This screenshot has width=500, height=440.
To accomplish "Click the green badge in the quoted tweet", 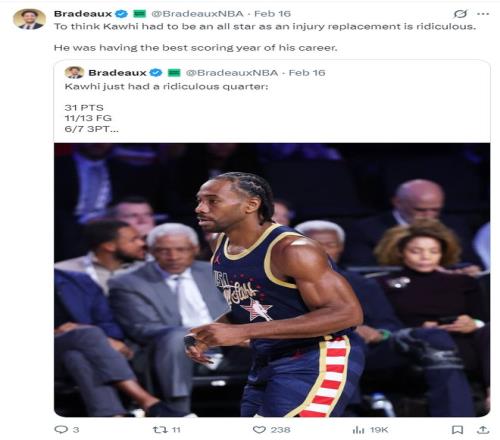I will point(174,73).
